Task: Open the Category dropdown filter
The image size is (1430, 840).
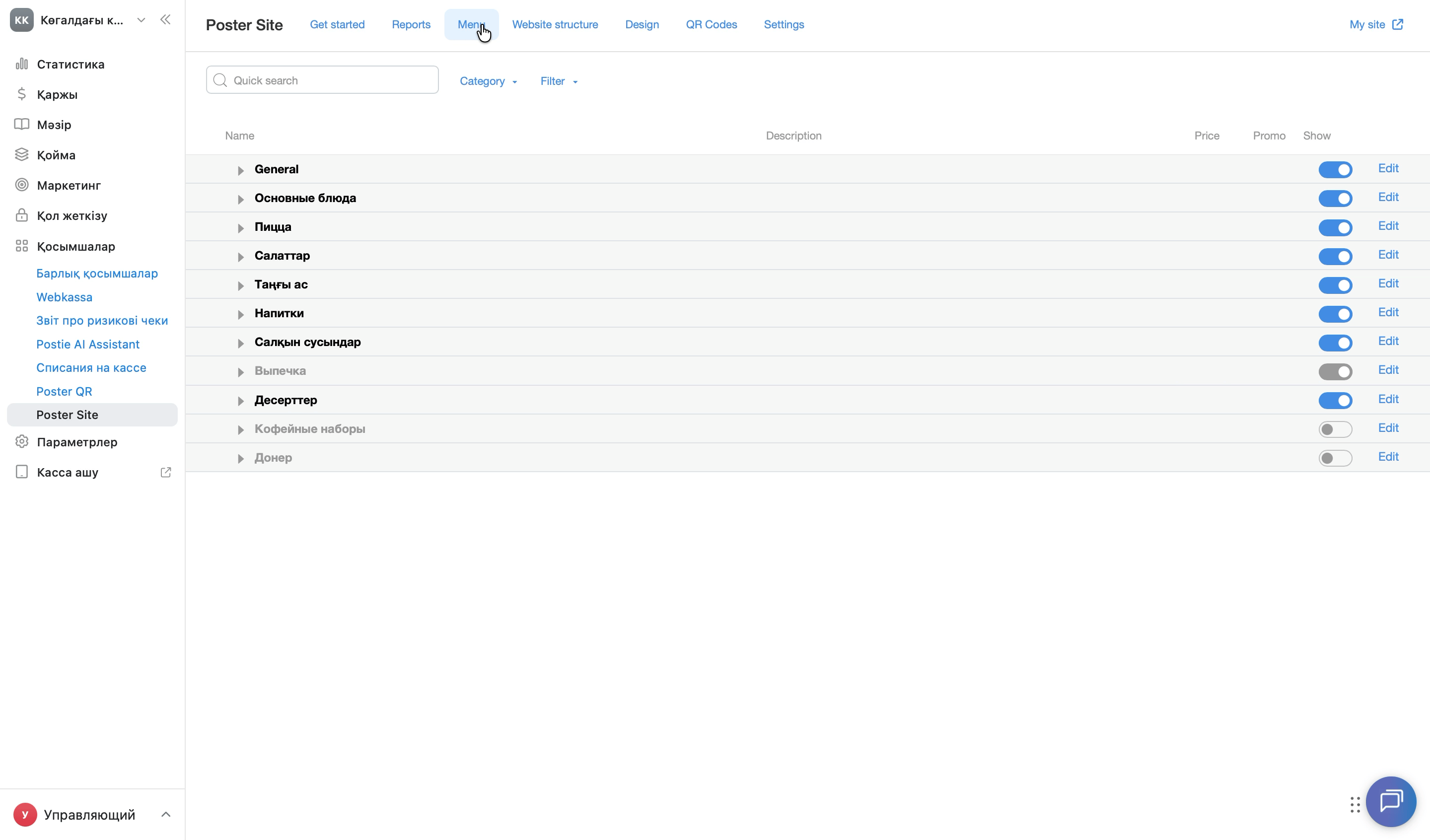Action: pos(488,81)
